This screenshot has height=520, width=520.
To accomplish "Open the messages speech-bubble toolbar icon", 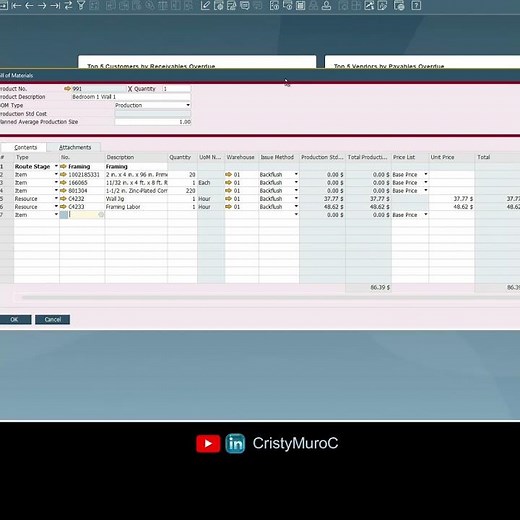I will coord(245,5).
